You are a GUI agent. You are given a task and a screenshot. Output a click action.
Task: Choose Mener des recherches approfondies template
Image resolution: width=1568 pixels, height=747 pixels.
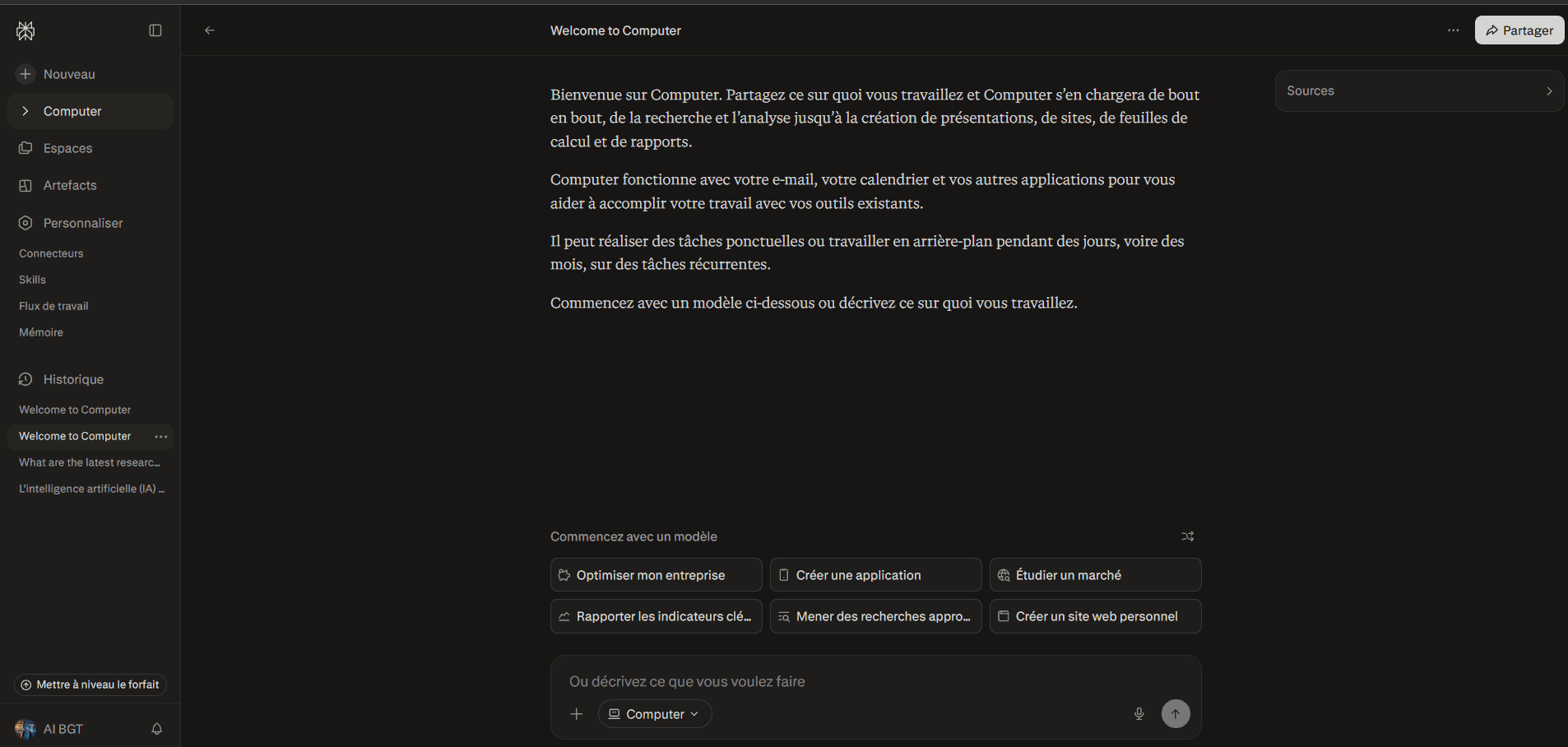tap(875, 616)
